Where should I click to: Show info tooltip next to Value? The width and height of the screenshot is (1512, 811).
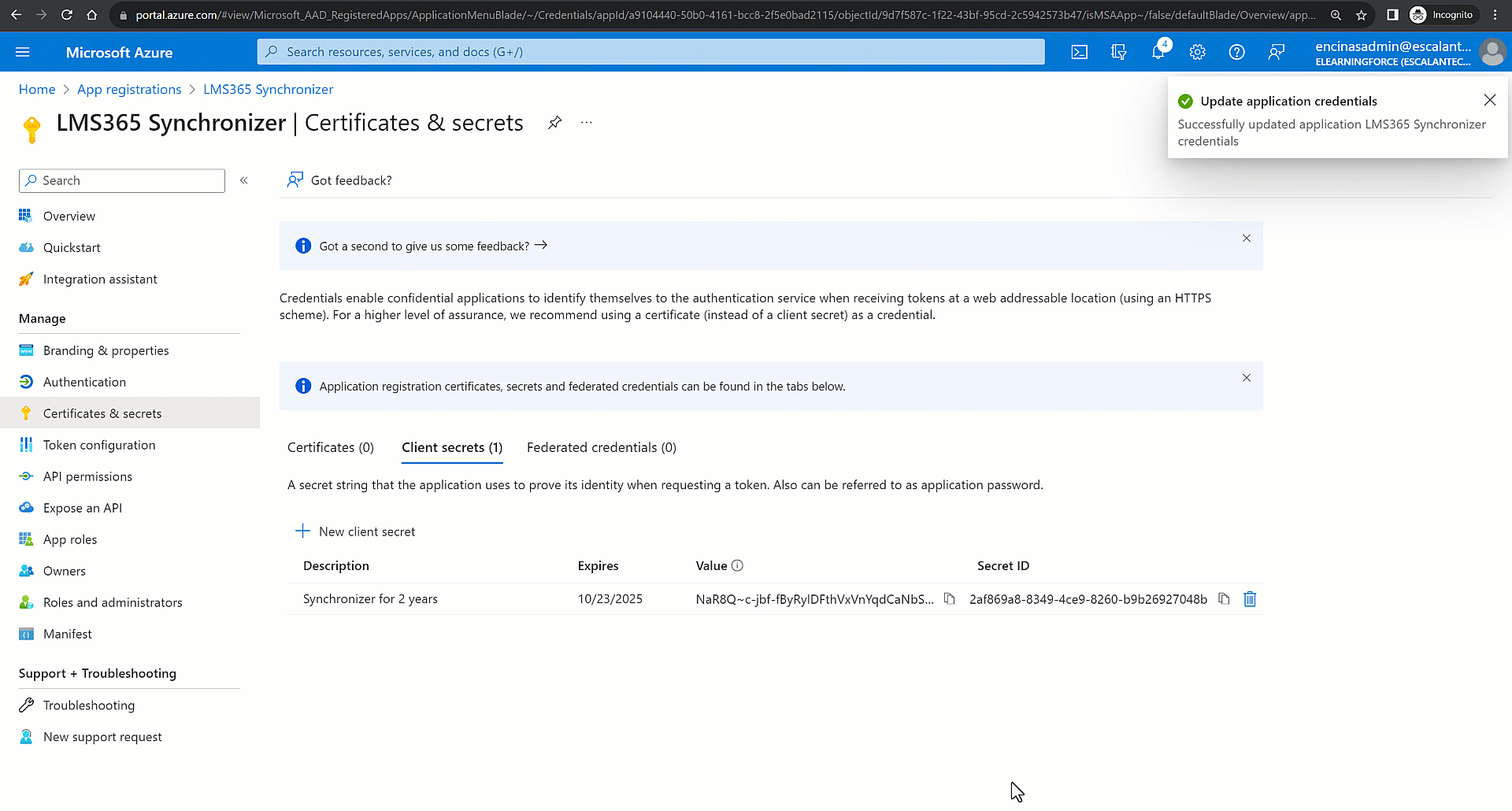point(737,565)
